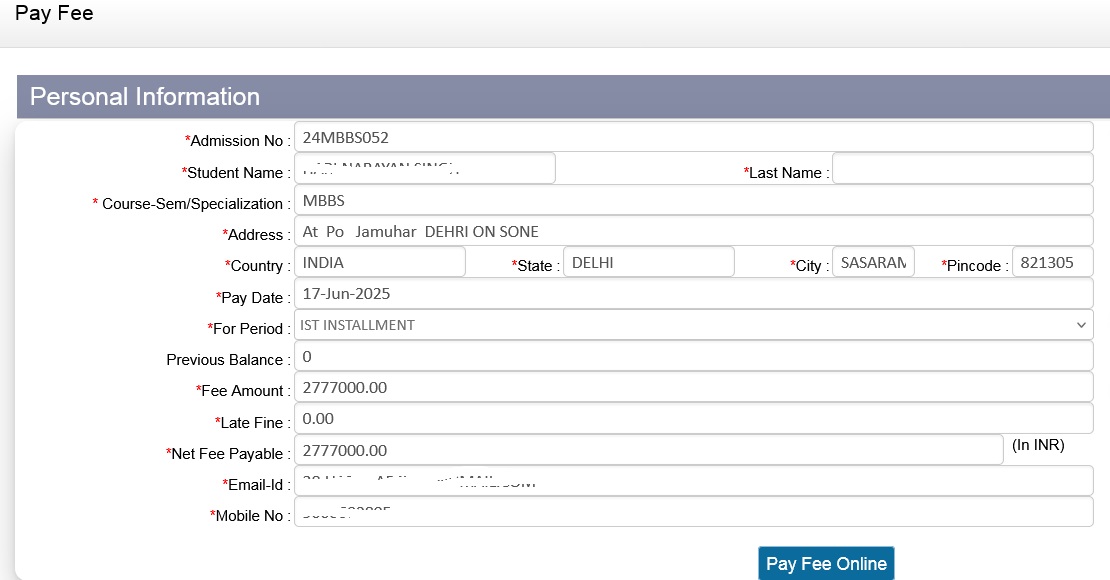Viewport: 1110px width, 580px height.
Task: Focus the City field with SASARAM
Action: 872,263
